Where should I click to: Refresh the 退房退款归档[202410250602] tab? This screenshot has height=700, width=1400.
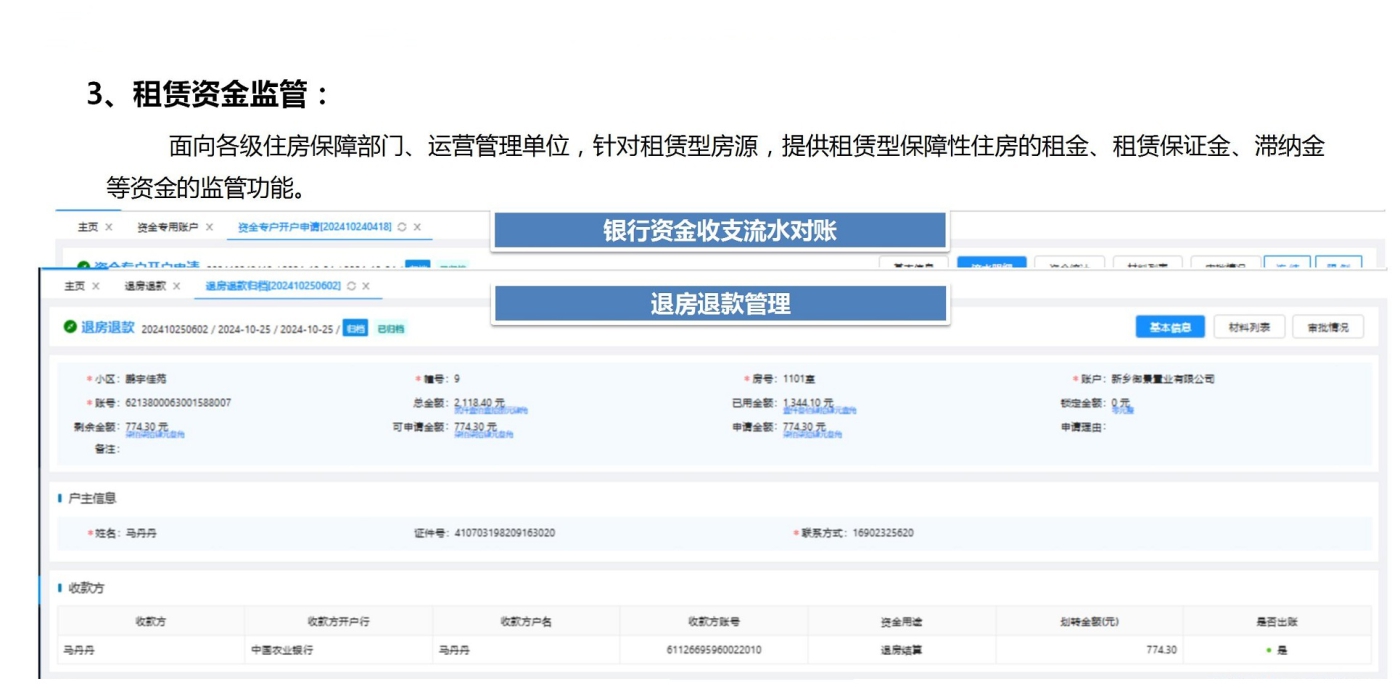[352, 287]
